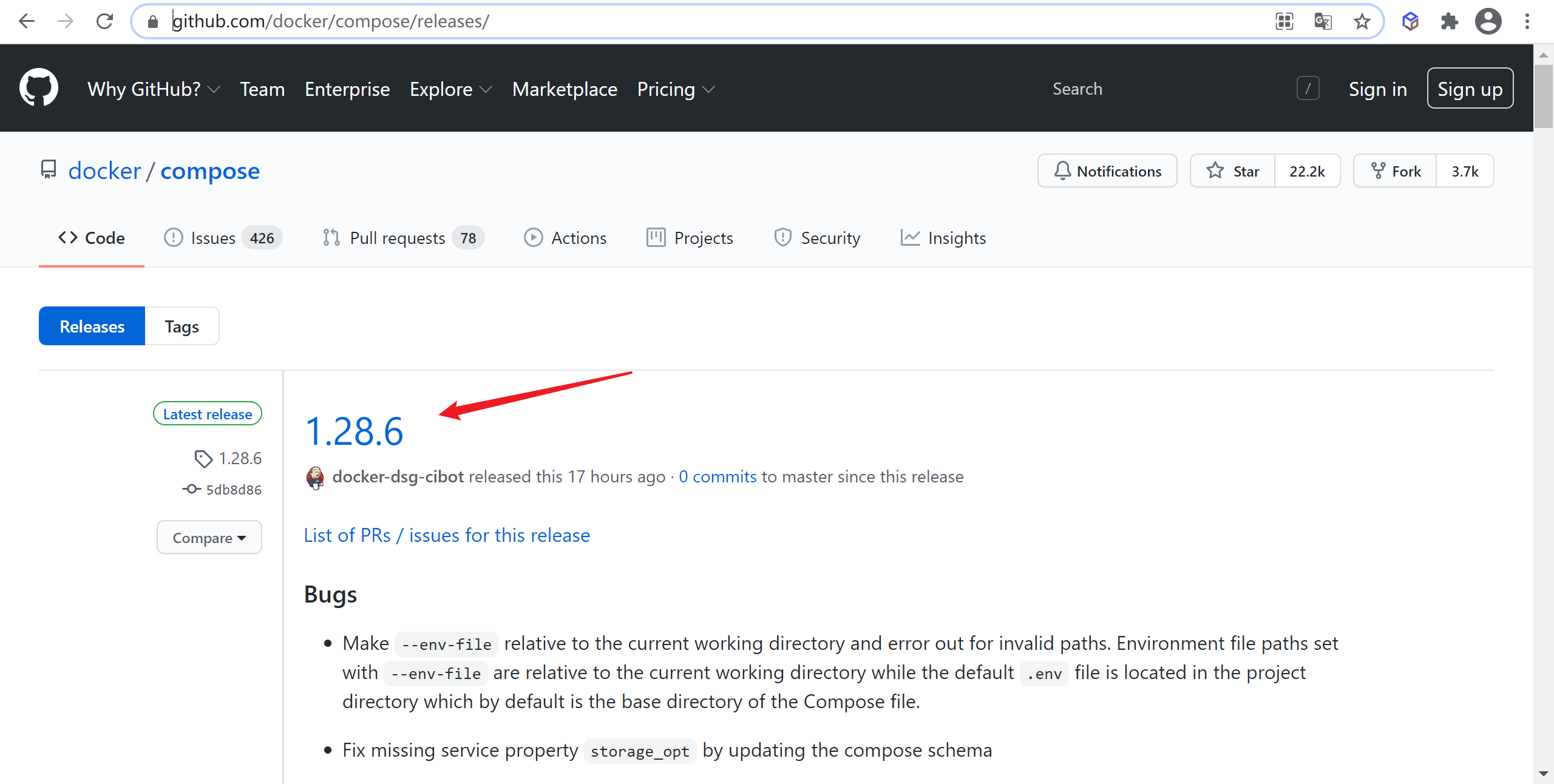The width and height of the screenshot is (1554, 784).
Task: Click the Notifications bell button
Action: coord(1107,171)
